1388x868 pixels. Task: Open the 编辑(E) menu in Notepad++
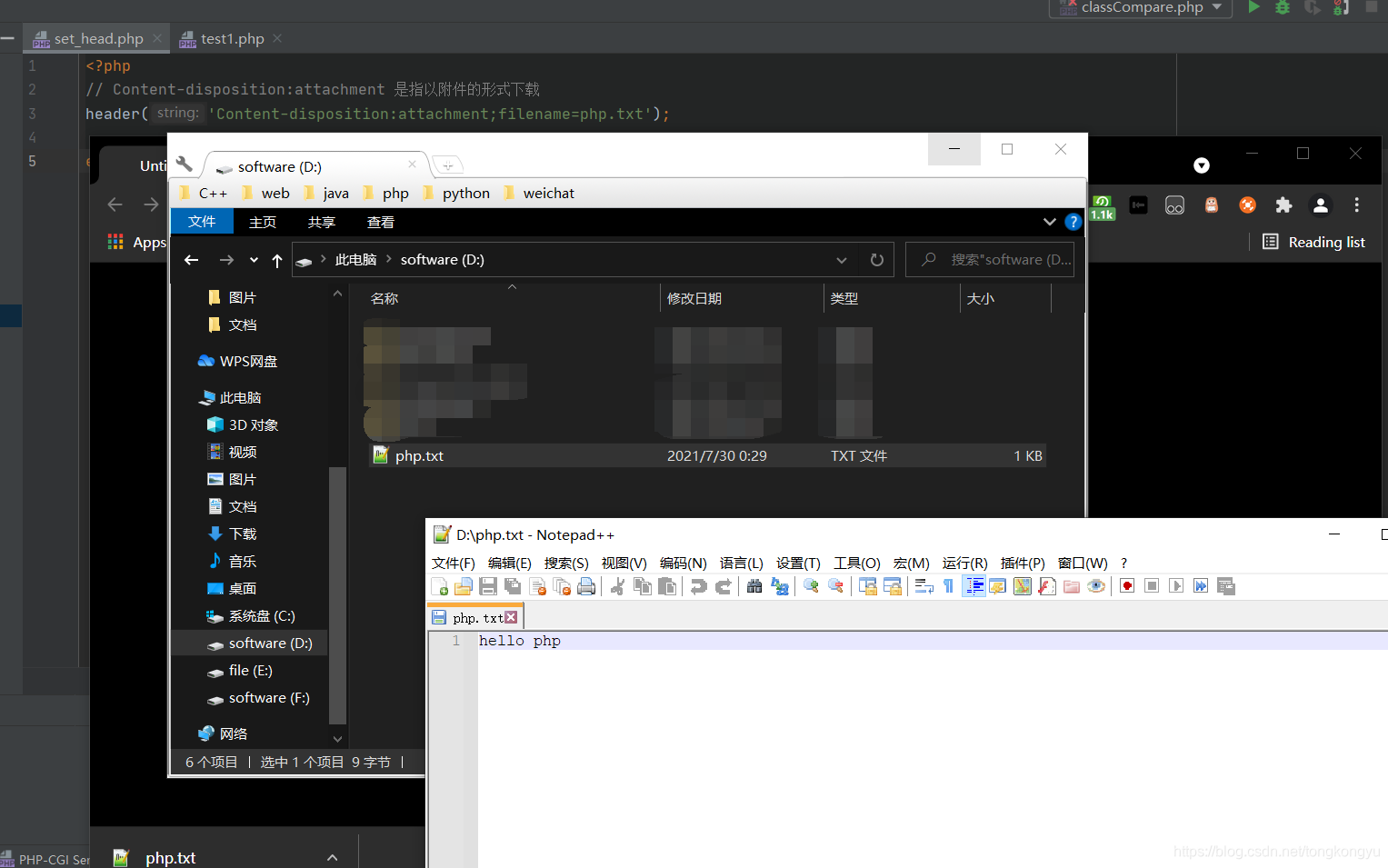(509, 564)
